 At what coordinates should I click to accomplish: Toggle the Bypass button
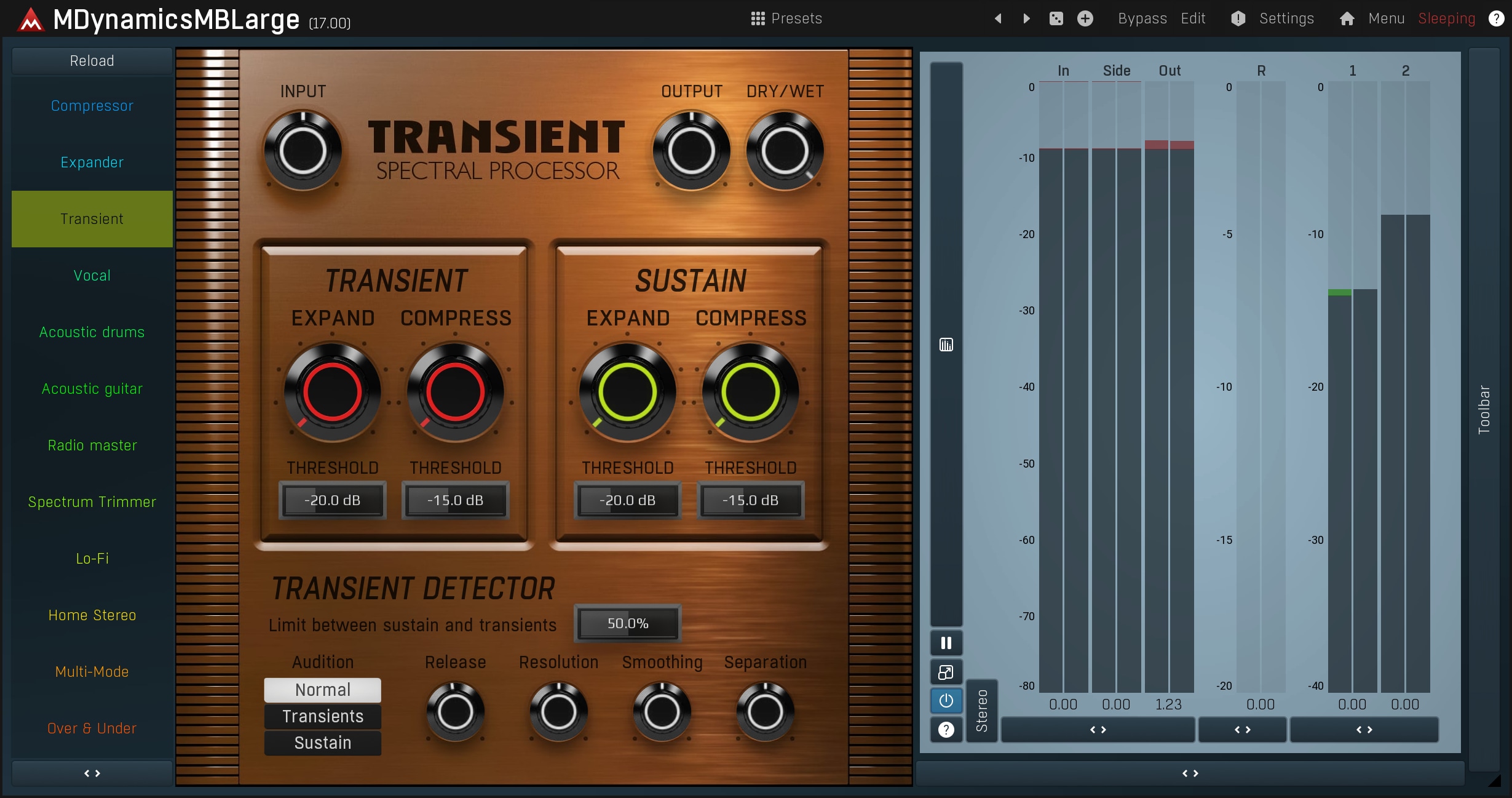(1142, 18)
